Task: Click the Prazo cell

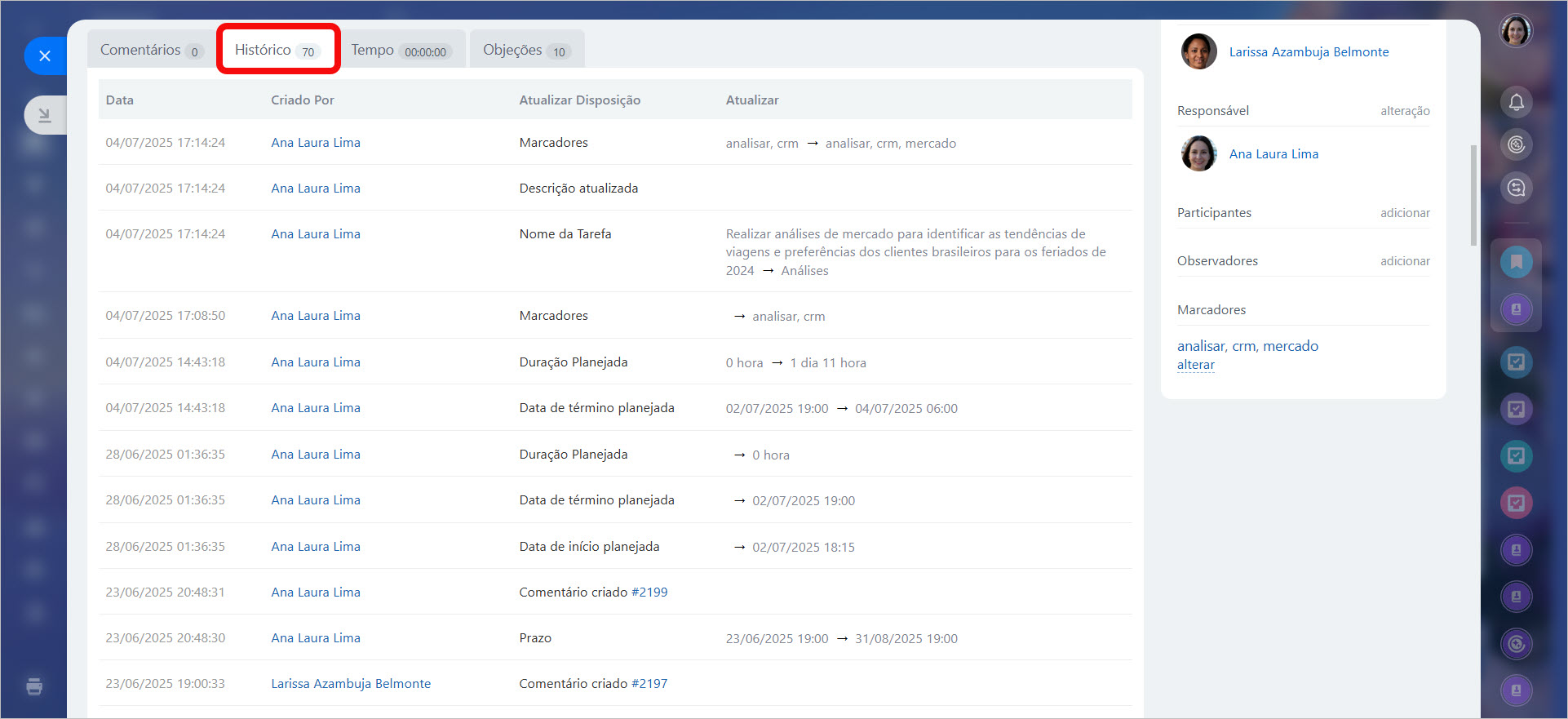Action: pos(535,637)
